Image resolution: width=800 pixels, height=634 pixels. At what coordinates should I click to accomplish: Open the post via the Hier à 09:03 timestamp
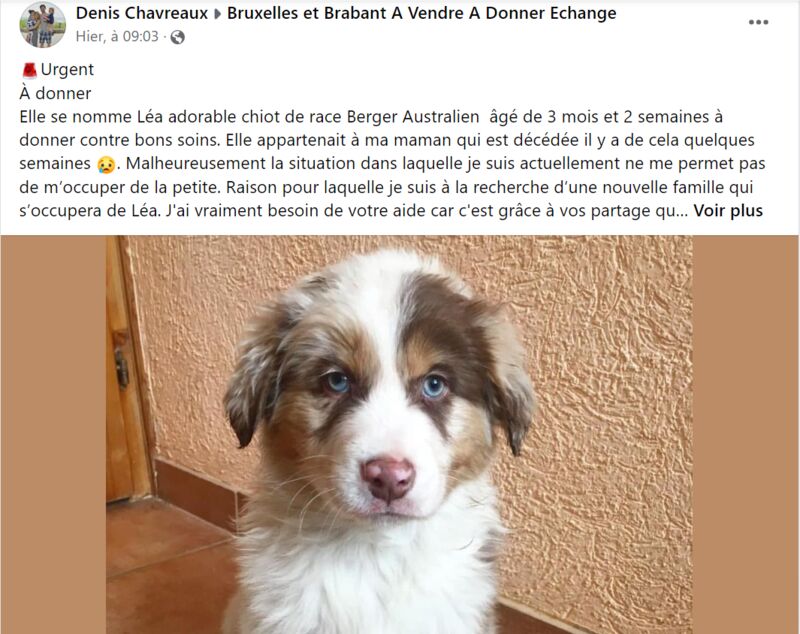[x=117, y=37]
